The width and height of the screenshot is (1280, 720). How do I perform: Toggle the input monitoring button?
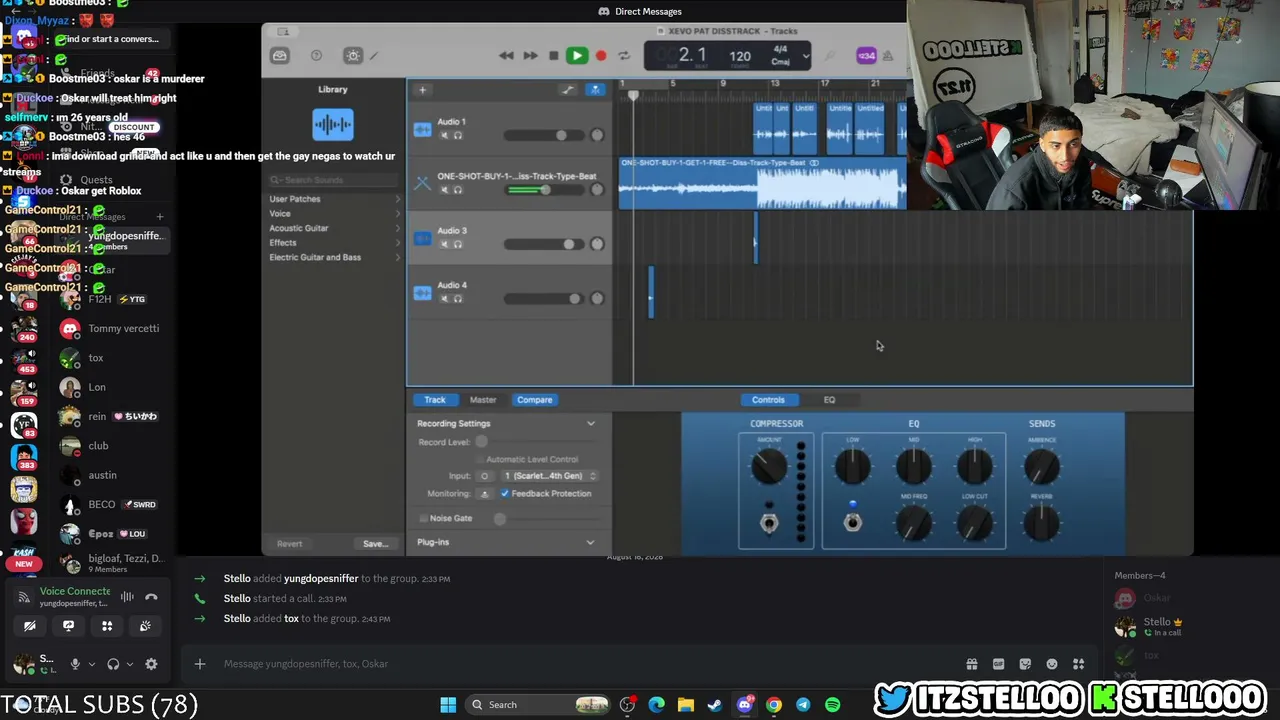tap(485, 494)
